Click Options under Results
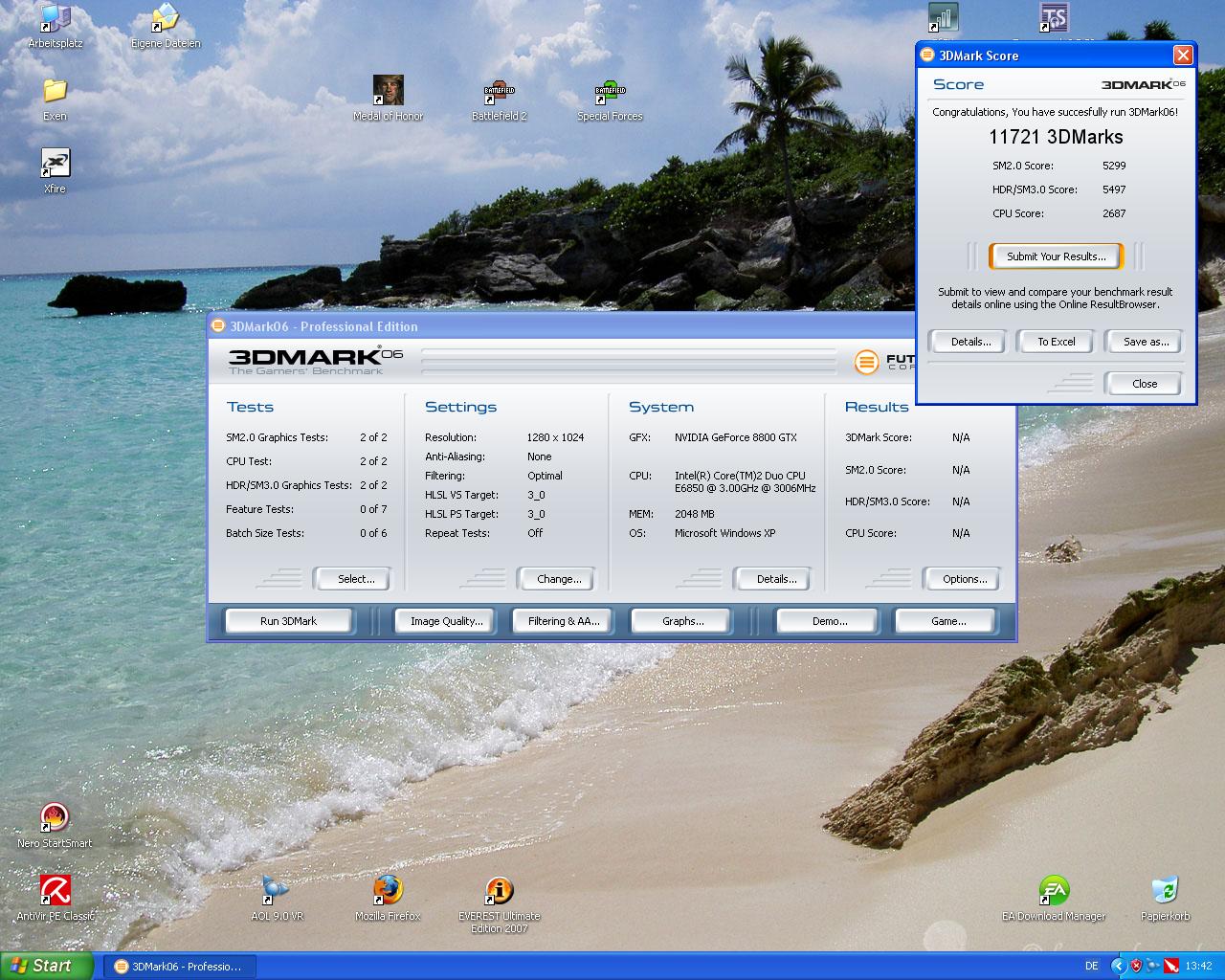 click(964, 579)
